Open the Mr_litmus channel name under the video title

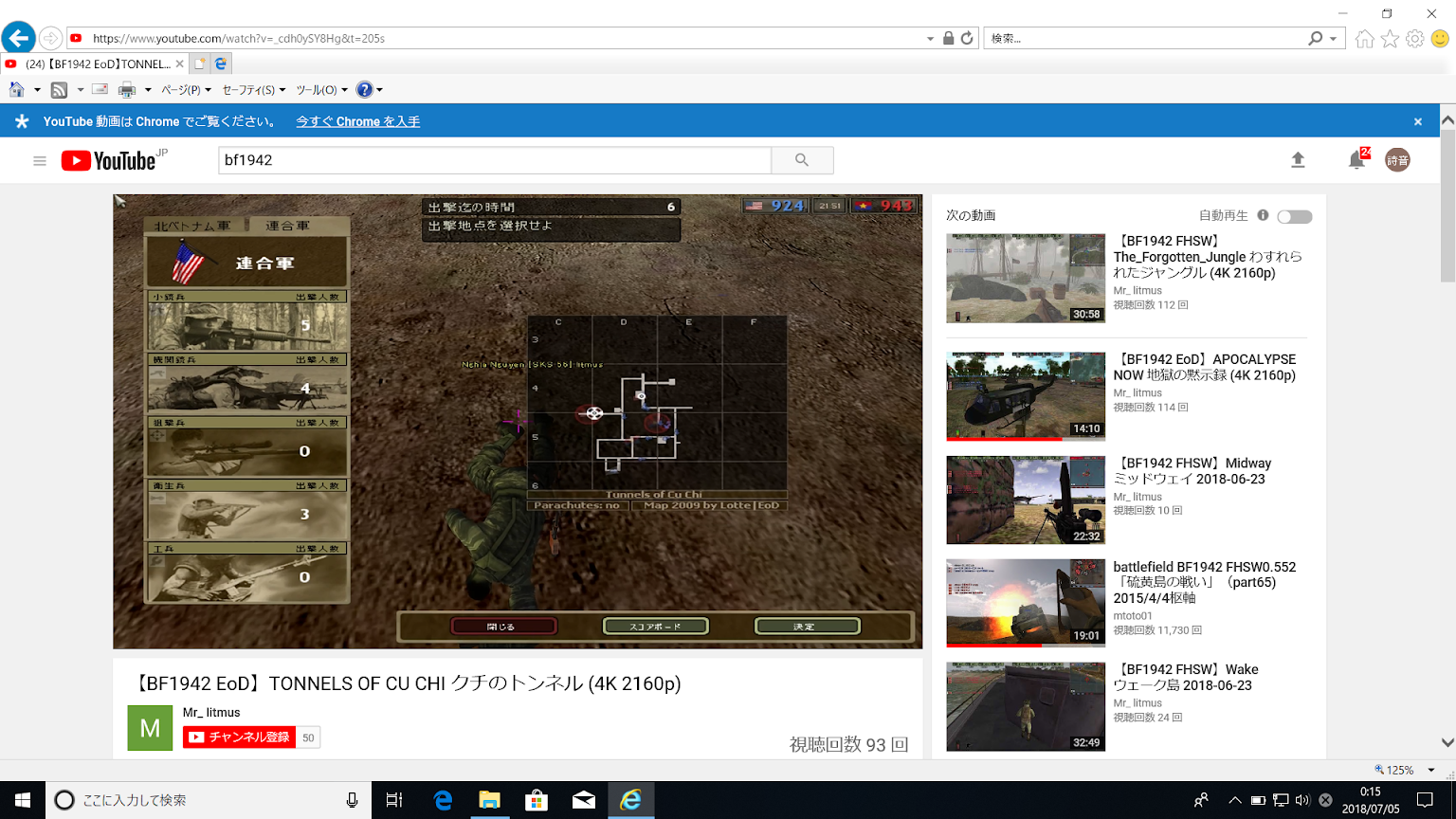[211, 712]
